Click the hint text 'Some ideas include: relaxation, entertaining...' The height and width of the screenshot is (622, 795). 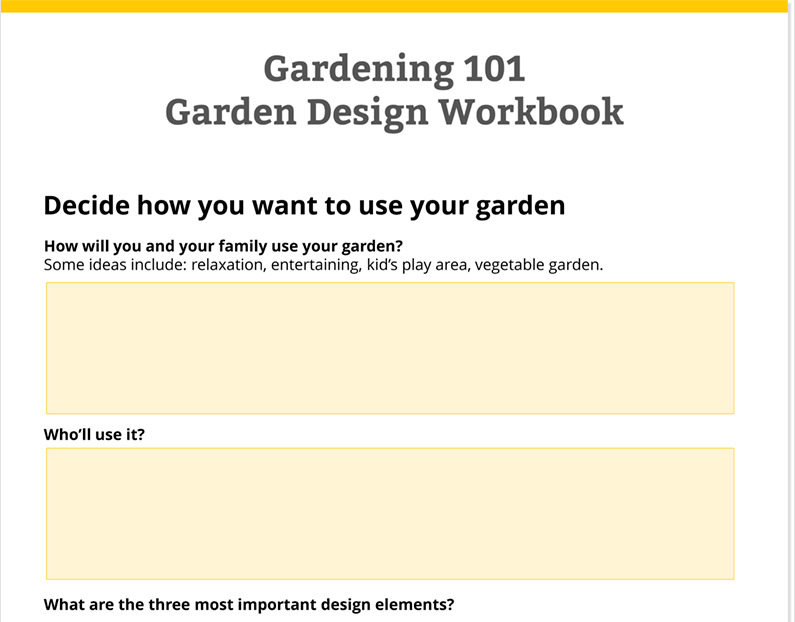323,265
